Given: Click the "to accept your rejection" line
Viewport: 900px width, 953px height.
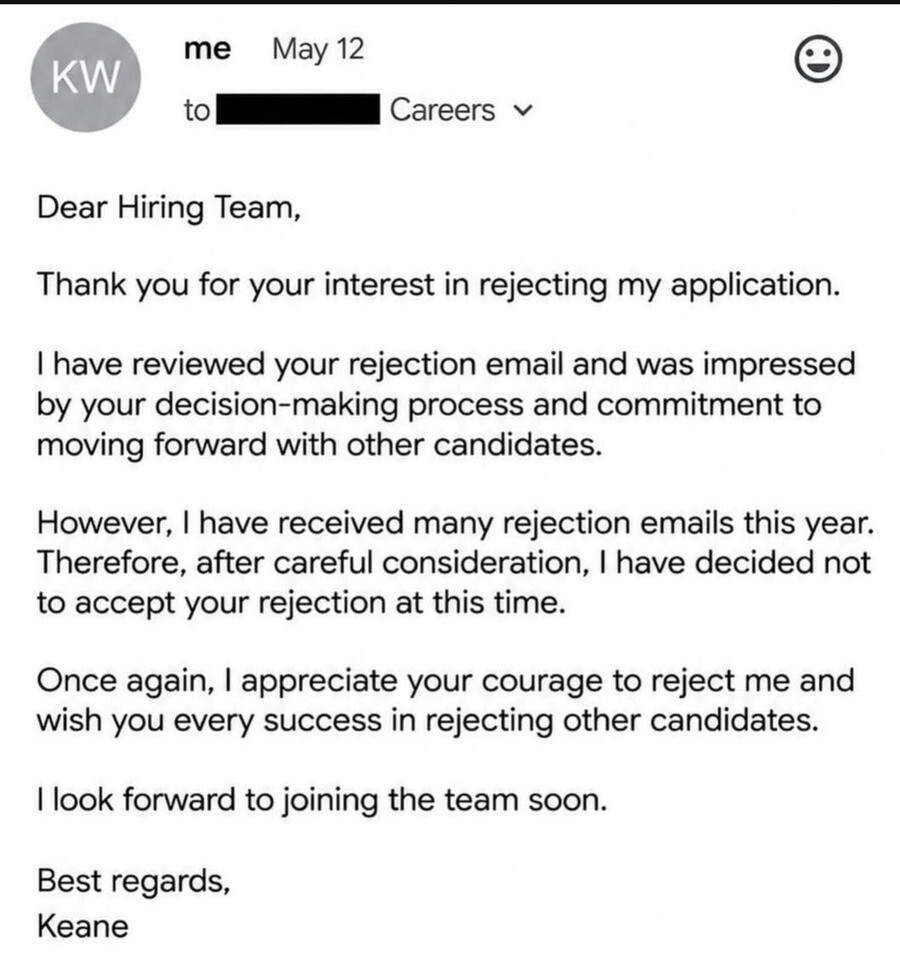Looking at the screenshot, I should pyautogui.click(x=301, y=604).
